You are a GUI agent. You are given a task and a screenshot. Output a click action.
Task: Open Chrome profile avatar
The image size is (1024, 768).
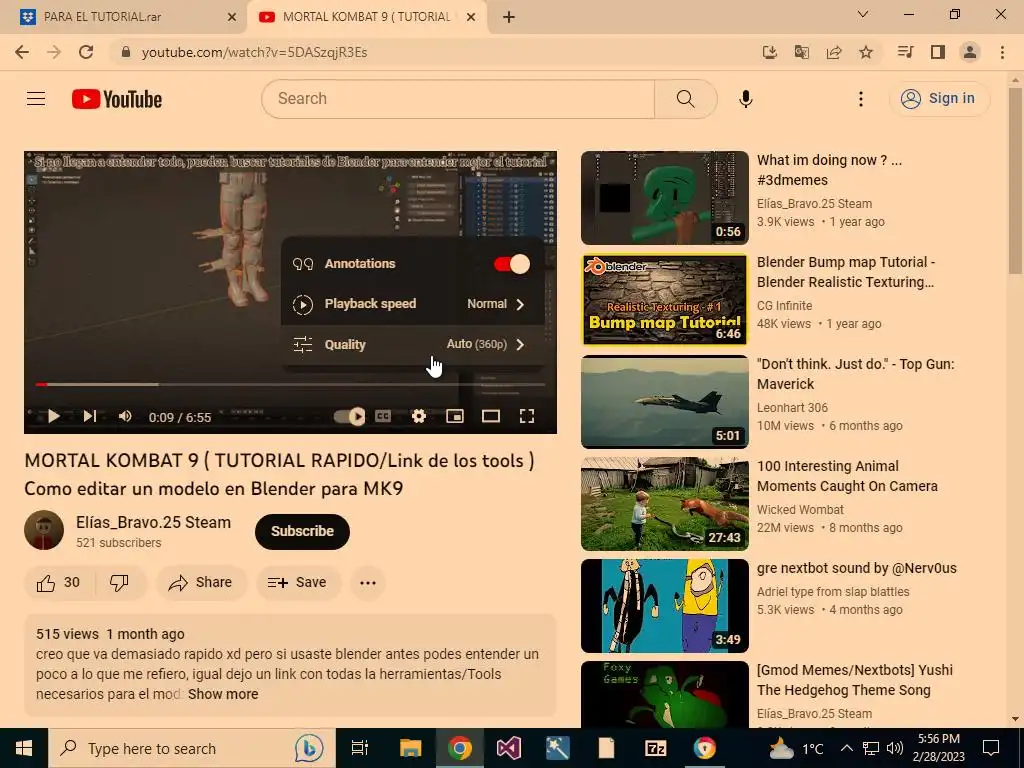click(970, 52)
